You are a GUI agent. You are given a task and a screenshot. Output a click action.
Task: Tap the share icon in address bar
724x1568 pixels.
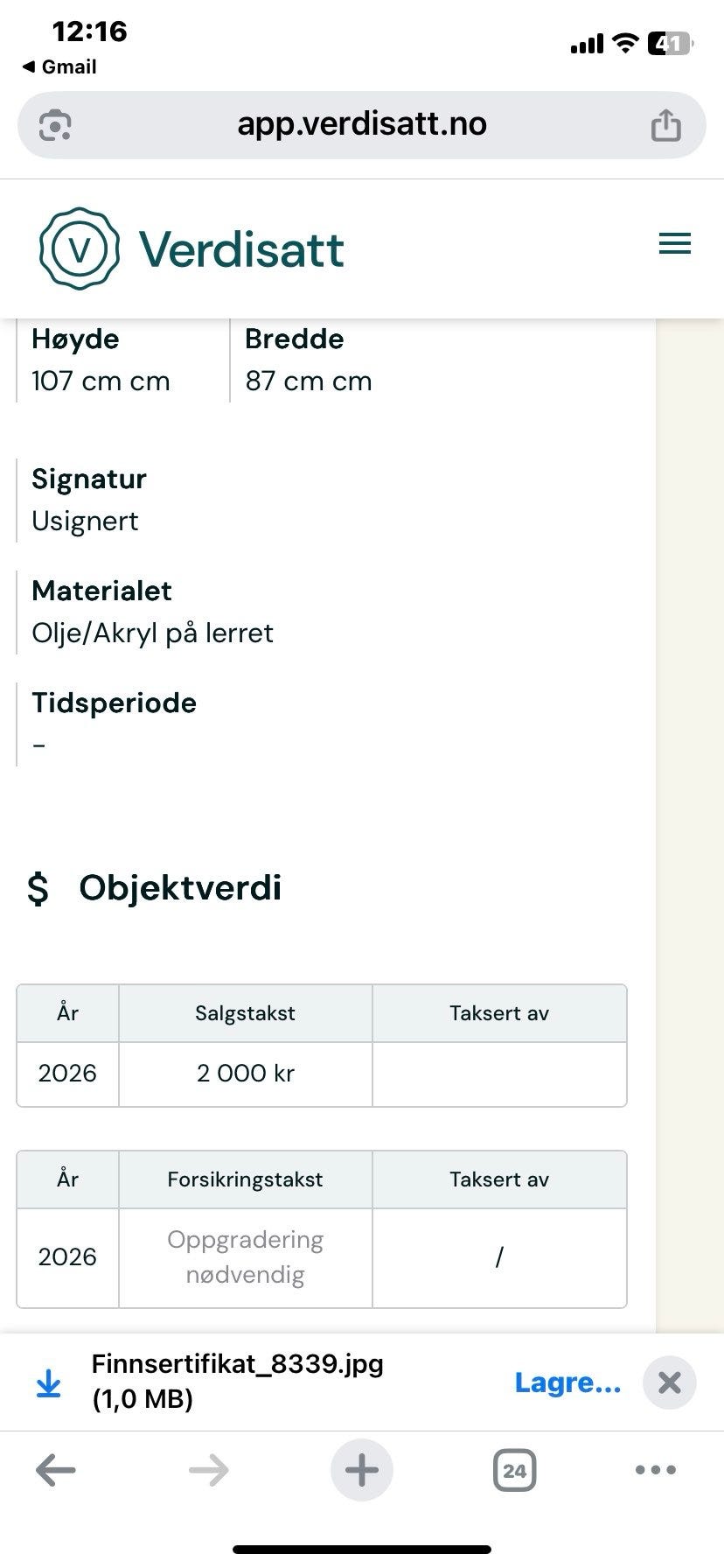tap(667, 123)
